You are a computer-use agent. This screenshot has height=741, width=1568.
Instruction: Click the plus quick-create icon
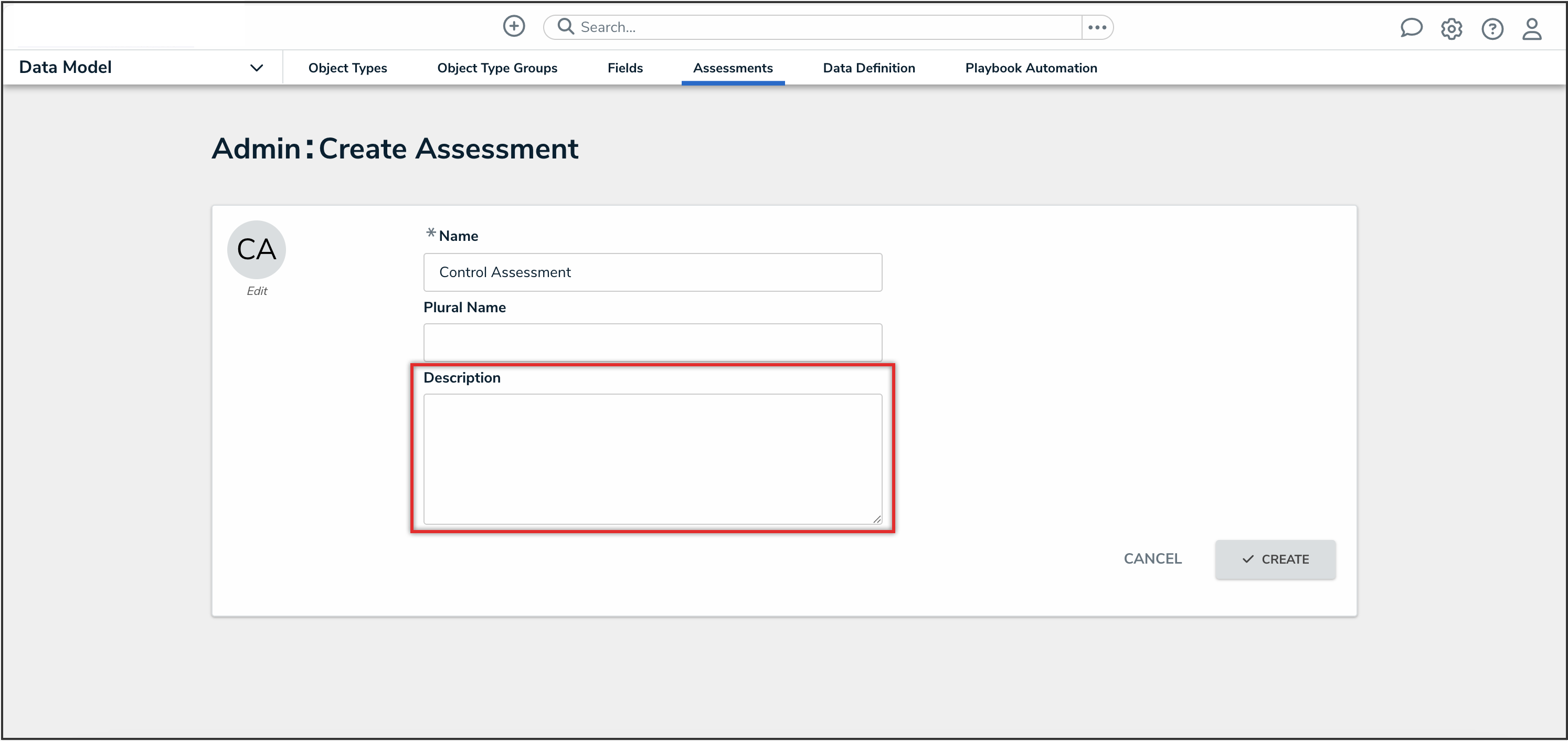[x=514, y=26]
